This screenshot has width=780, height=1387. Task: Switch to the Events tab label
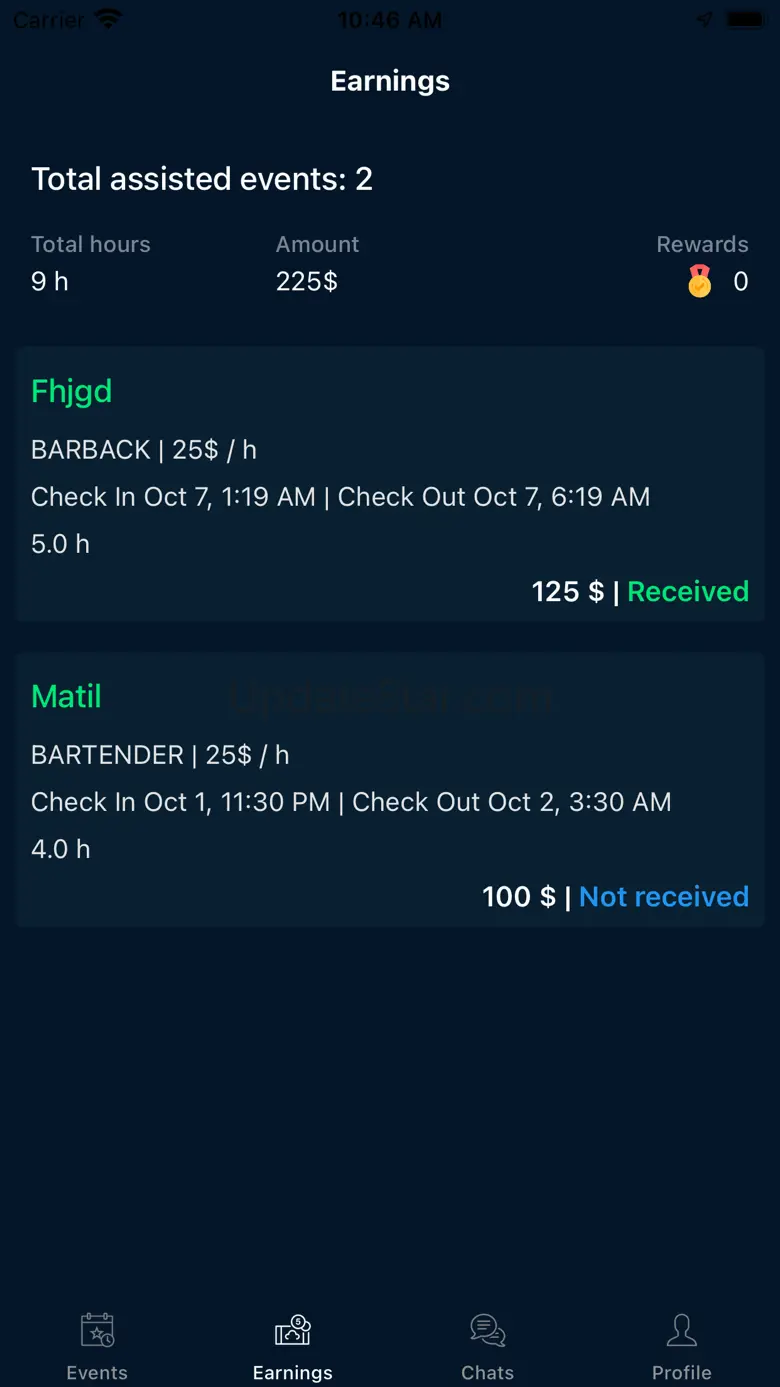(97, 1373)
